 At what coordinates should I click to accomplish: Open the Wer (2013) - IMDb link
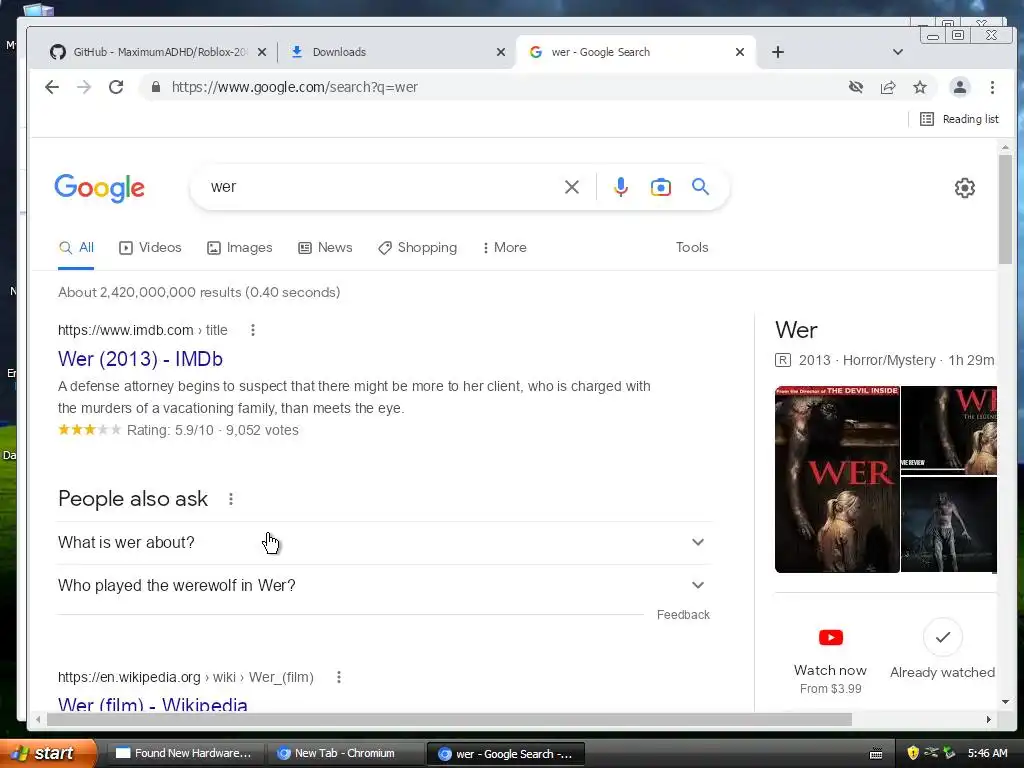[x=140, y=359]
